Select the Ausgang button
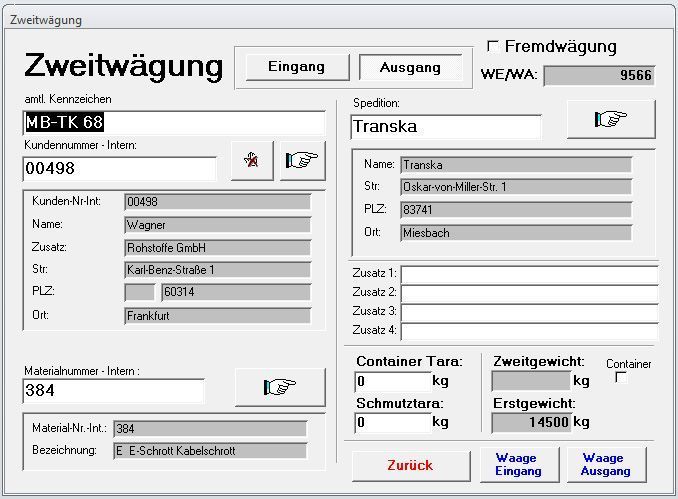 click(410, 67)
